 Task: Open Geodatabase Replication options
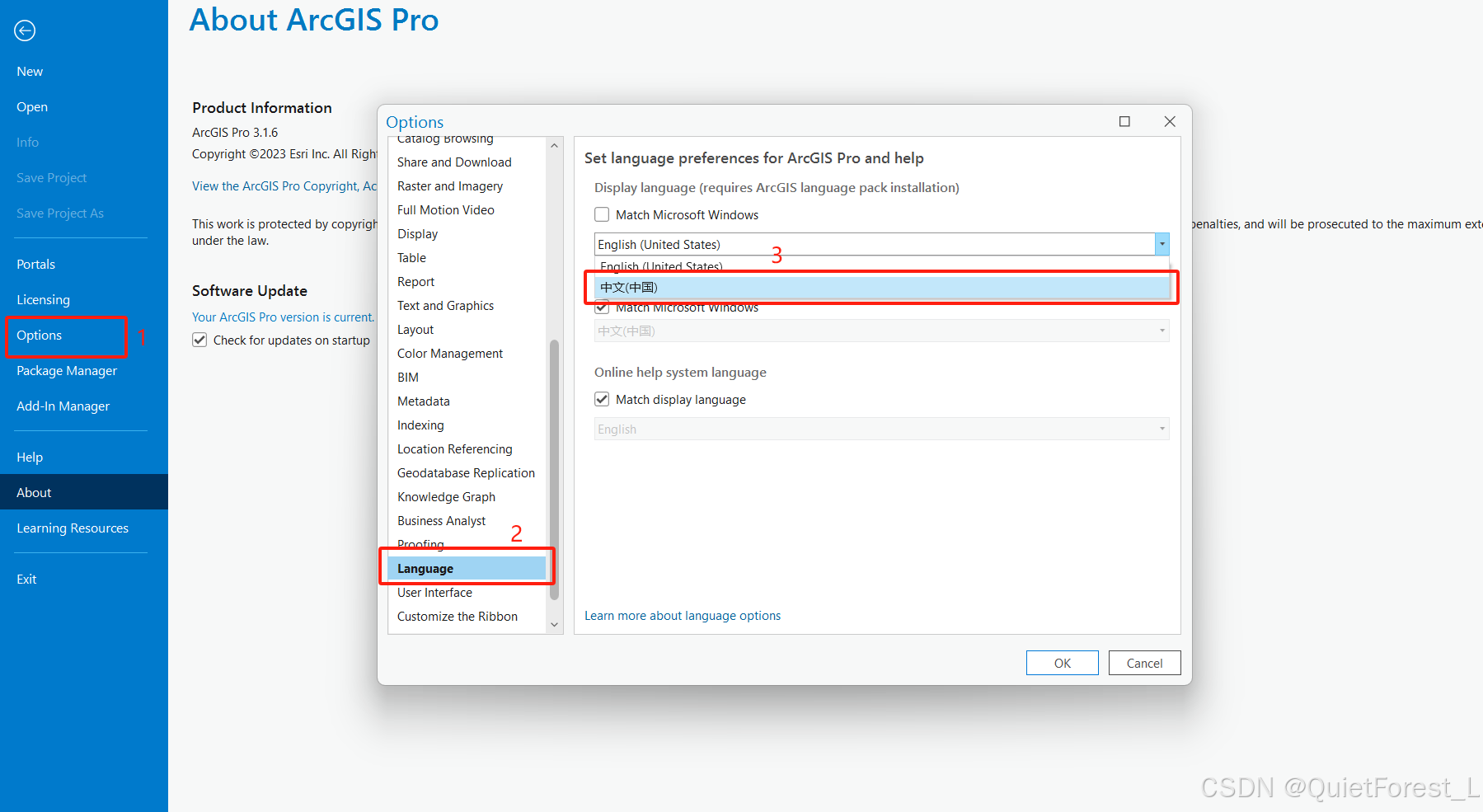466,473
